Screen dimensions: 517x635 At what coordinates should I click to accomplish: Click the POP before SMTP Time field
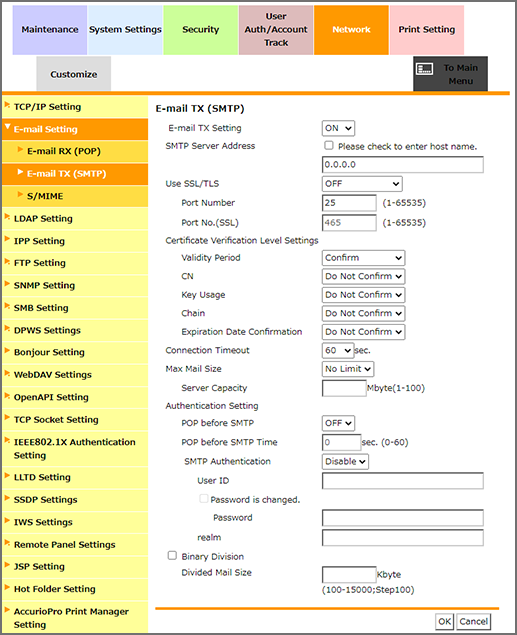point(341,443)
